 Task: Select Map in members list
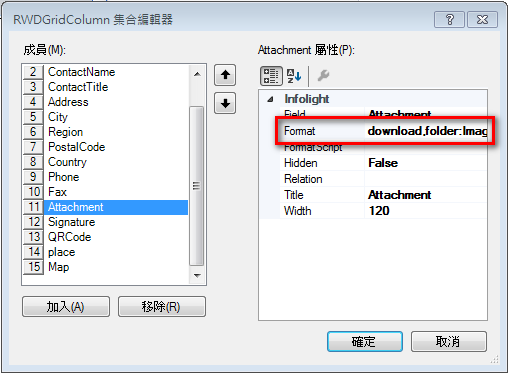[105, 267]
